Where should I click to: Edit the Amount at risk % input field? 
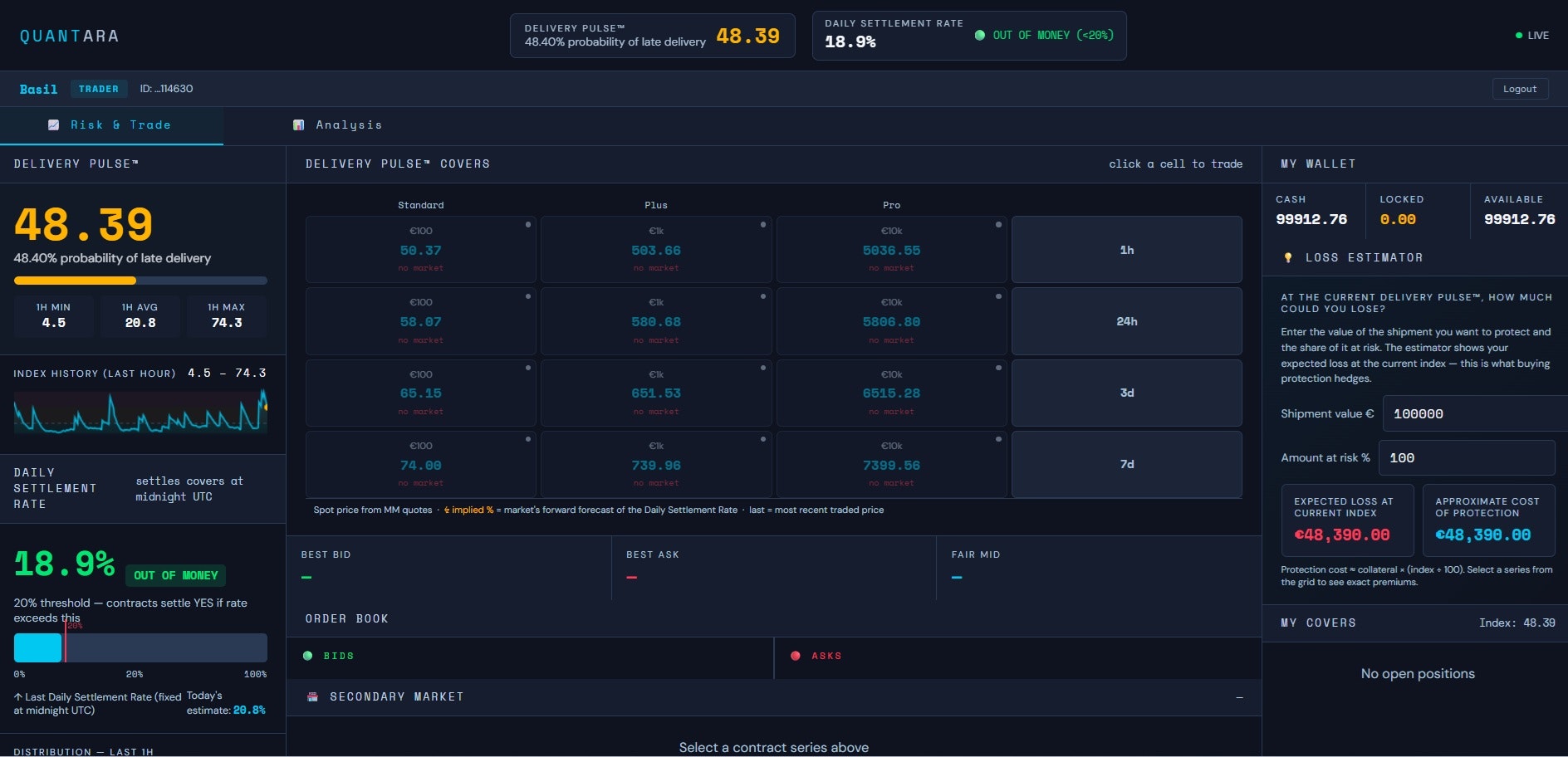coord(1467,457)
